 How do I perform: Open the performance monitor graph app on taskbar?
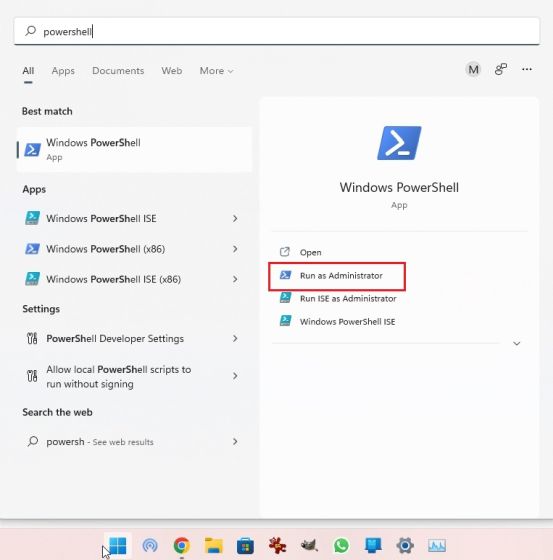(x=437, y=546)
